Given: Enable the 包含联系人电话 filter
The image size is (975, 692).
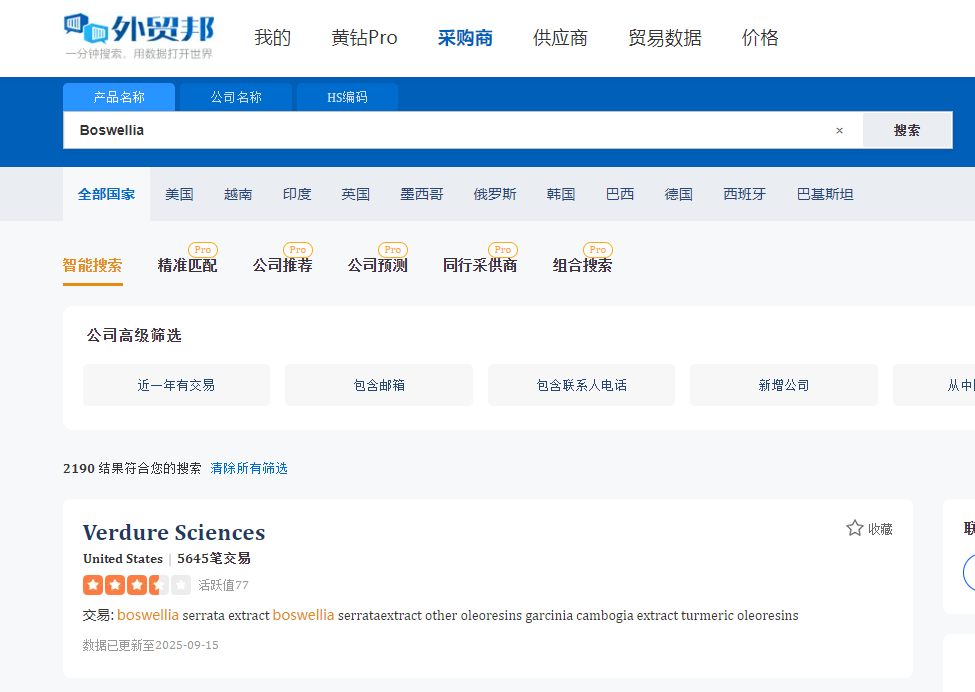Looking at the screenshot, I should tap(581, 385).
